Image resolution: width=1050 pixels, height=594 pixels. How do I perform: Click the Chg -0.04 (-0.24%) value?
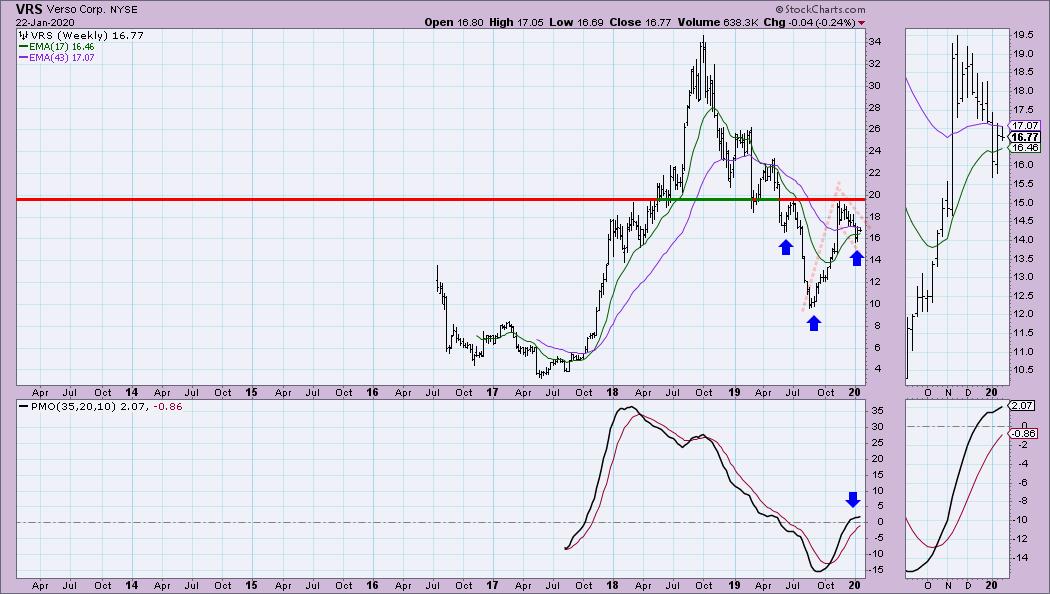point(810,22)
